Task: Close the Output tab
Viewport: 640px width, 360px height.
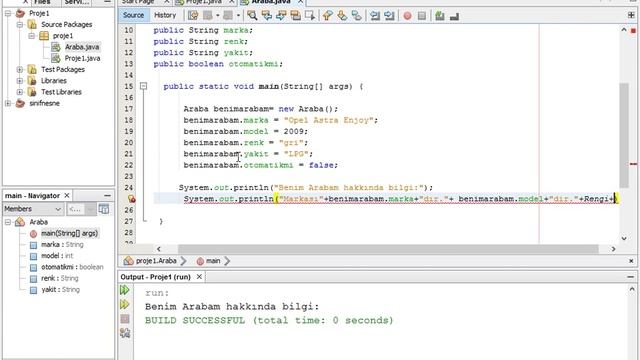Action: 199,277
